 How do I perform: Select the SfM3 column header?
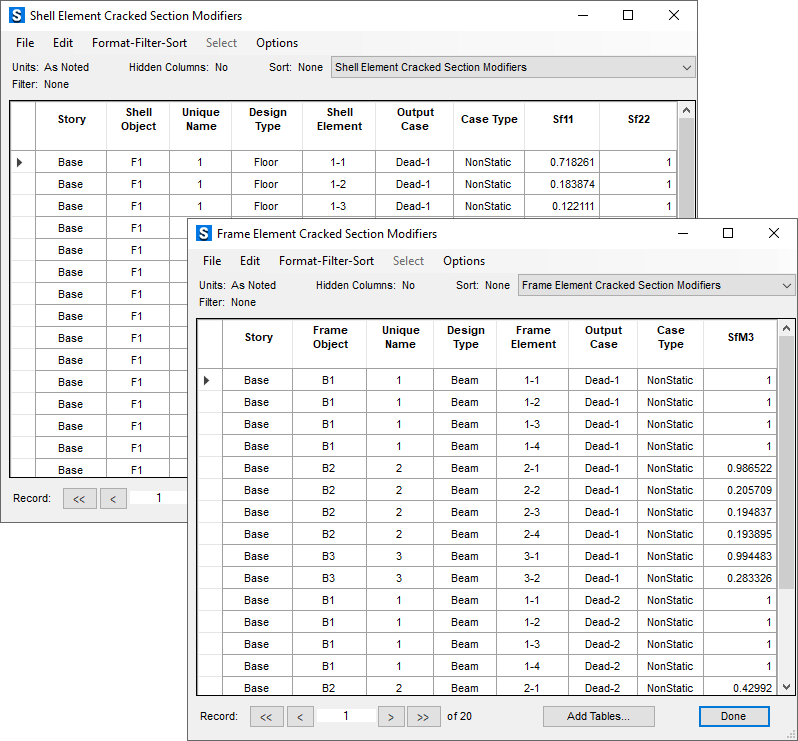[x=740, y=338]
